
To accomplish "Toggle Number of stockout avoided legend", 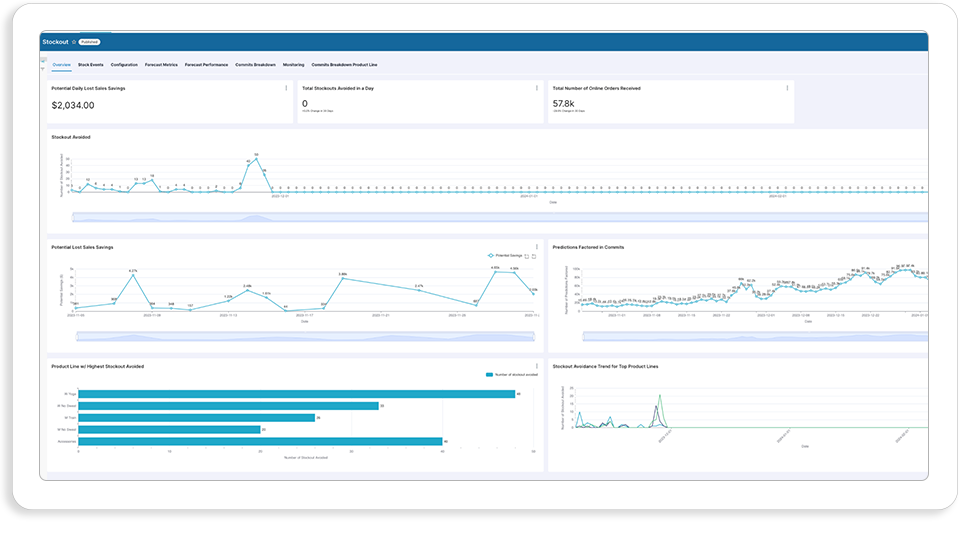I will 512,375.
